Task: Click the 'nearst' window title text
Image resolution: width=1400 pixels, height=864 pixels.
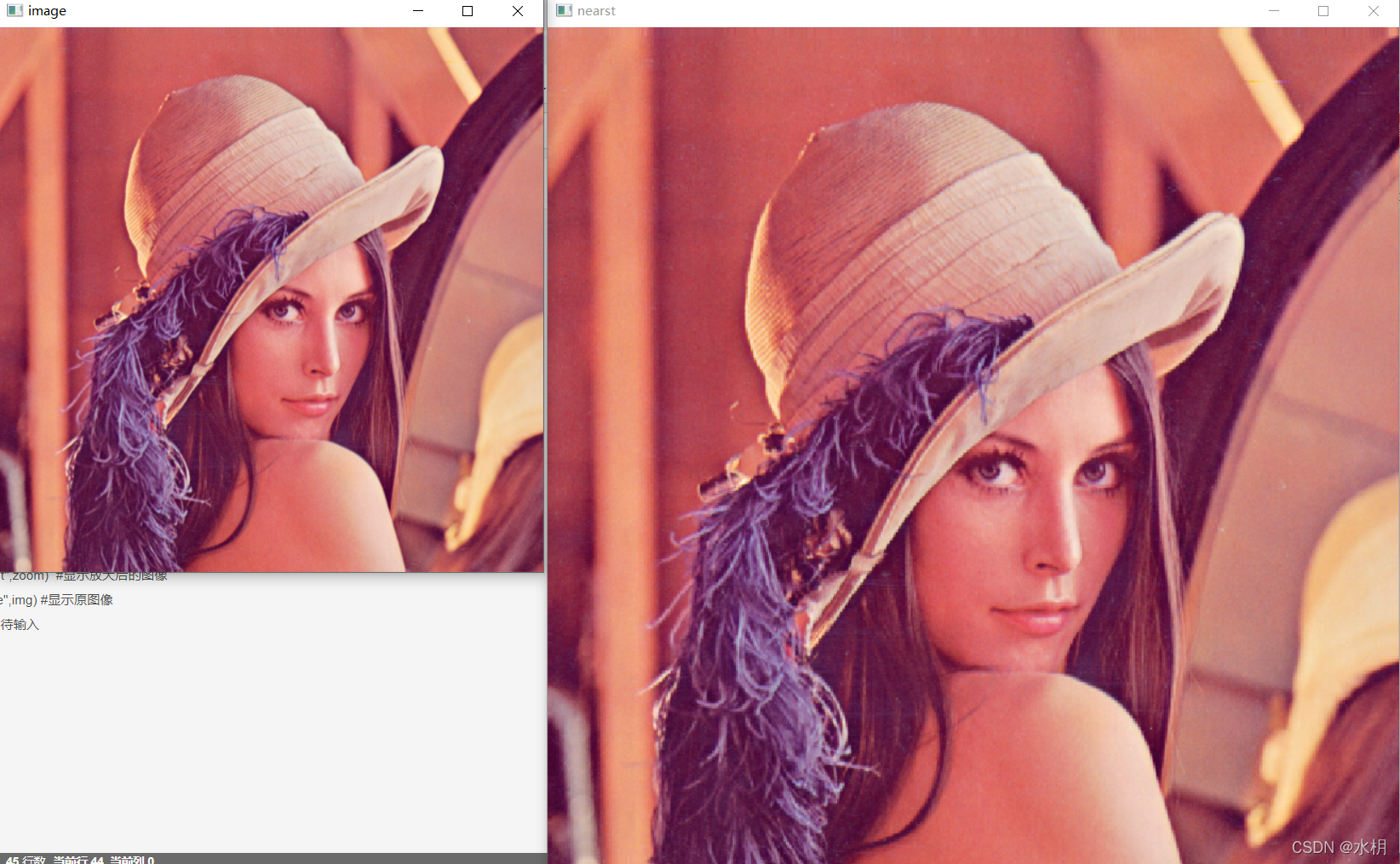Action: 596,11
